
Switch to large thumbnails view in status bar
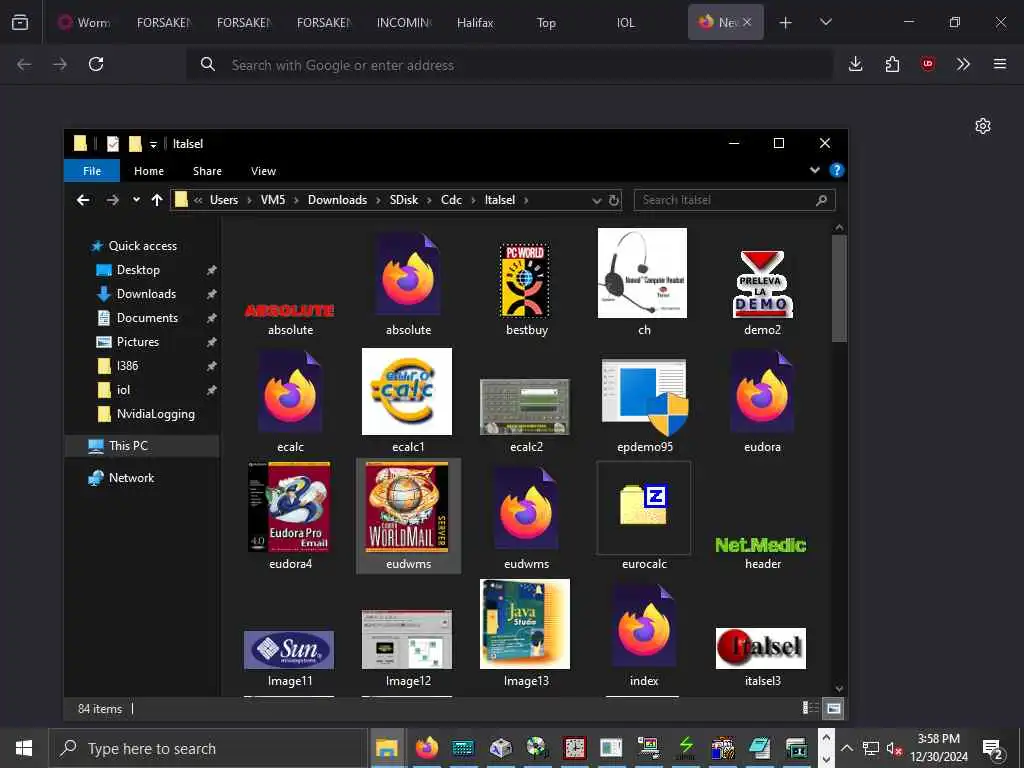click(833, 708)
